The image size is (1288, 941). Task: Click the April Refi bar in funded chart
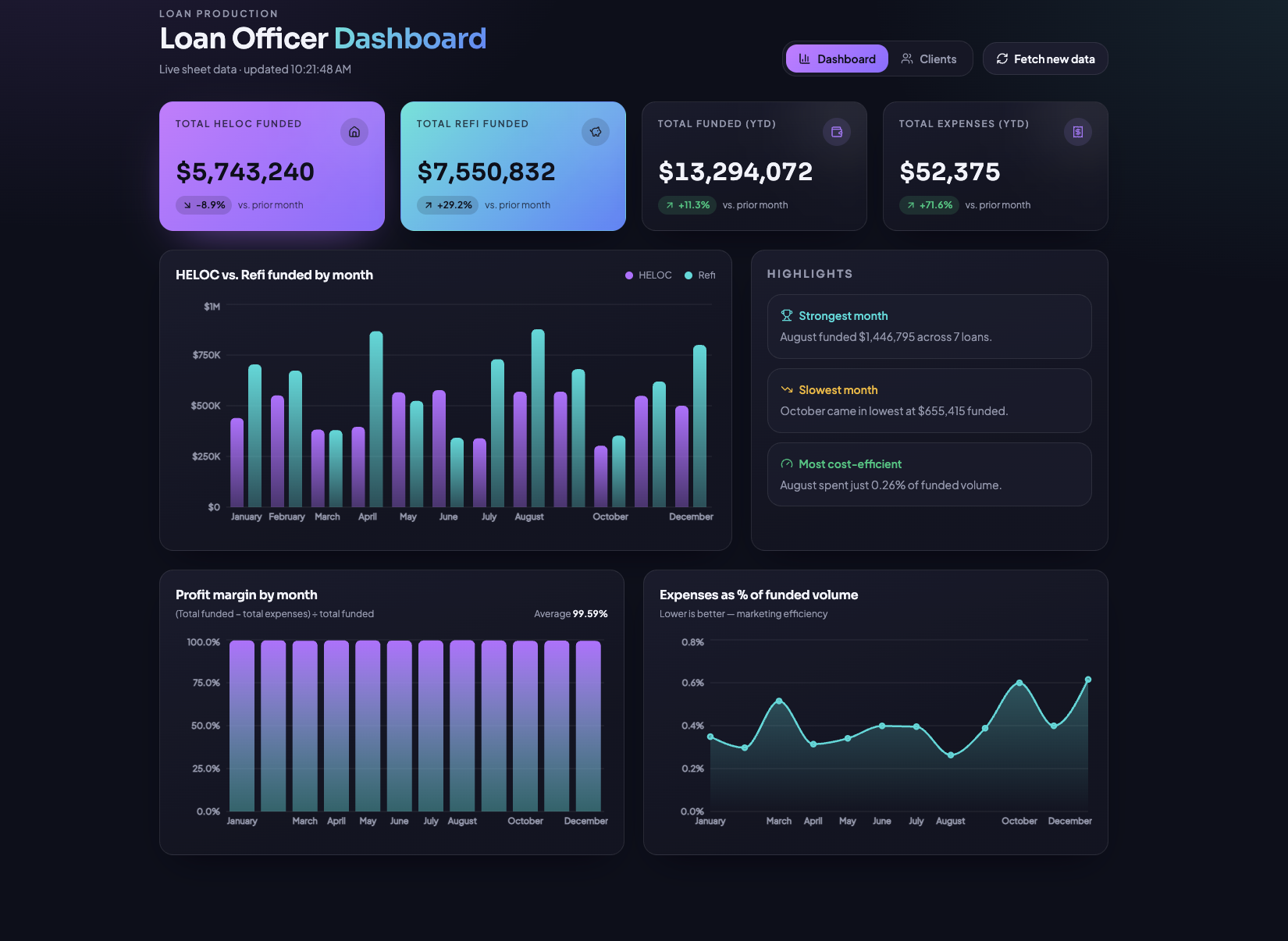pos(376,419)
